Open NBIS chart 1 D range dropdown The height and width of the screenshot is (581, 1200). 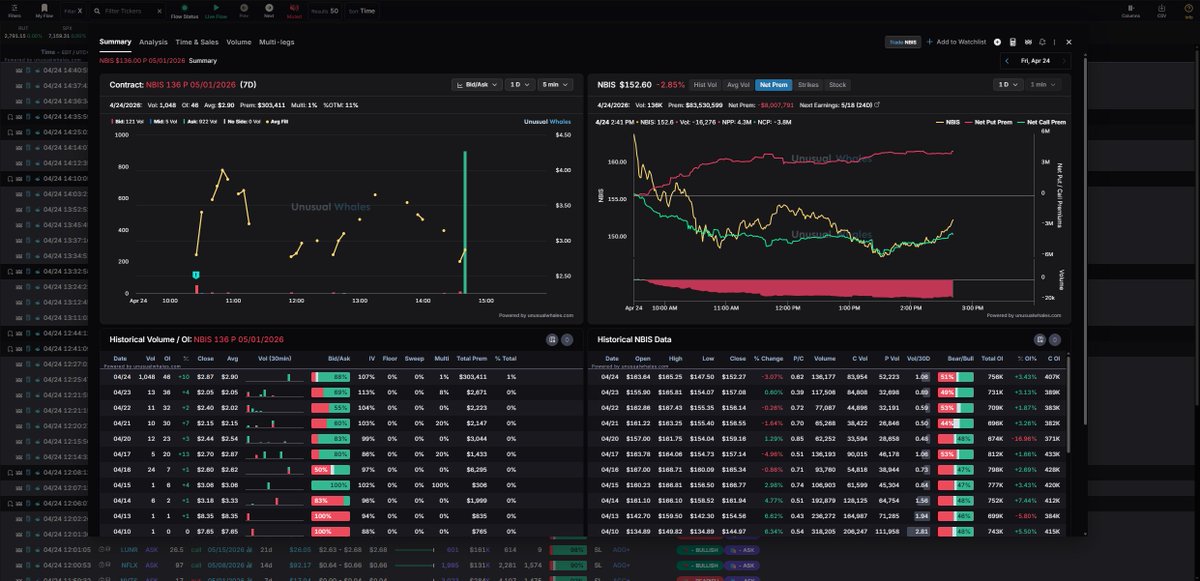coord(1007,85)
